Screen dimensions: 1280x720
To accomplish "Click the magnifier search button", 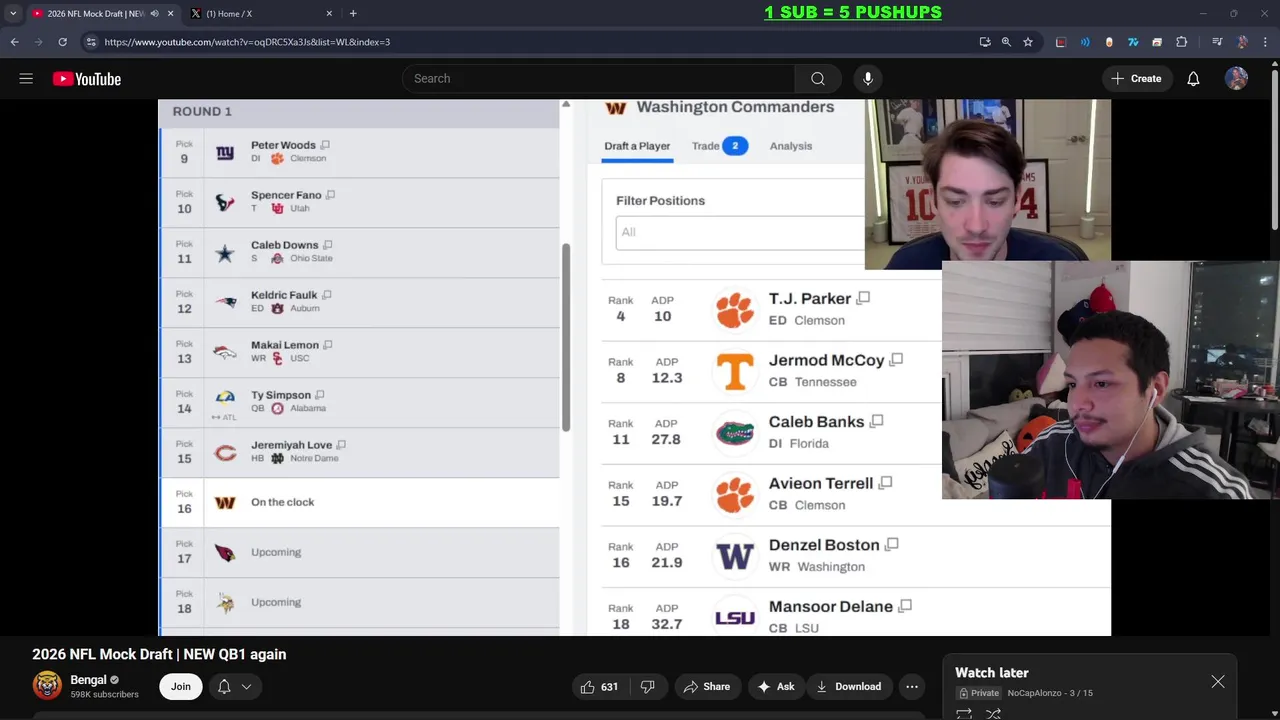I will coord(818,79).
